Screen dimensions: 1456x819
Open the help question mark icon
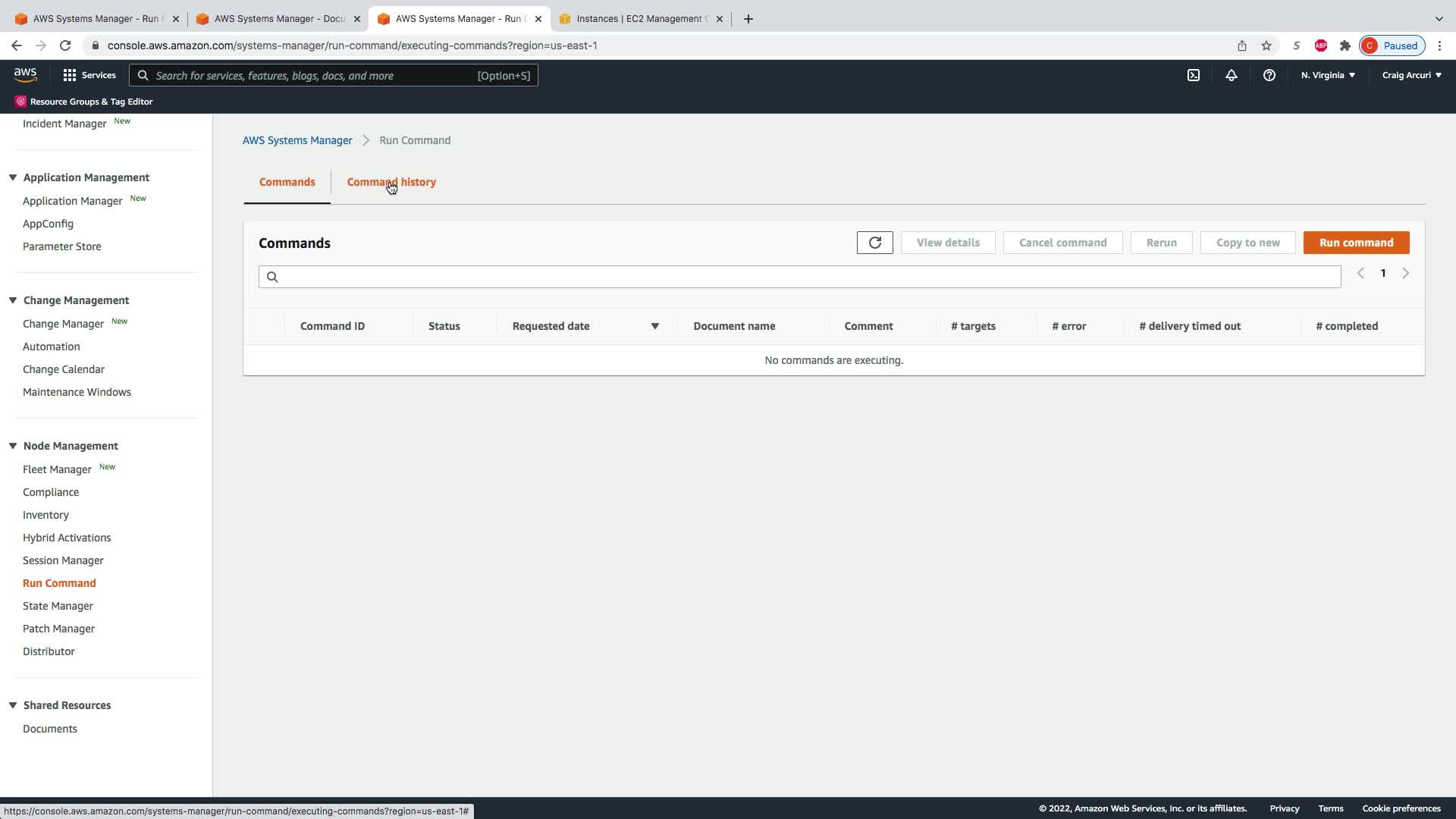pyautogui.click(x=1269, y=75)
